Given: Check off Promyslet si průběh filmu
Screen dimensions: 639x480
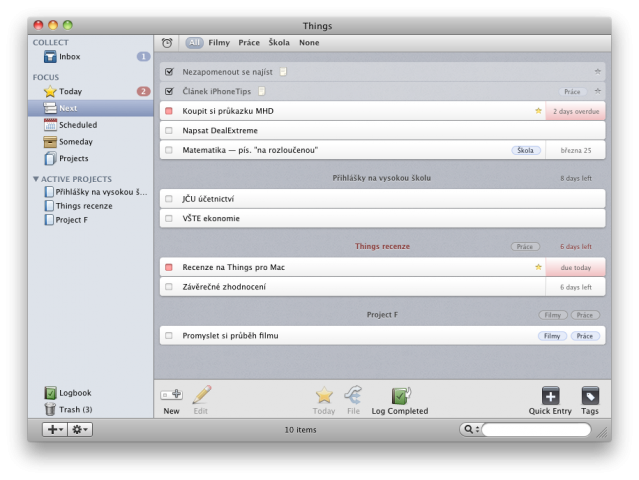Looking at the screenshot, I should click(169, 336).
